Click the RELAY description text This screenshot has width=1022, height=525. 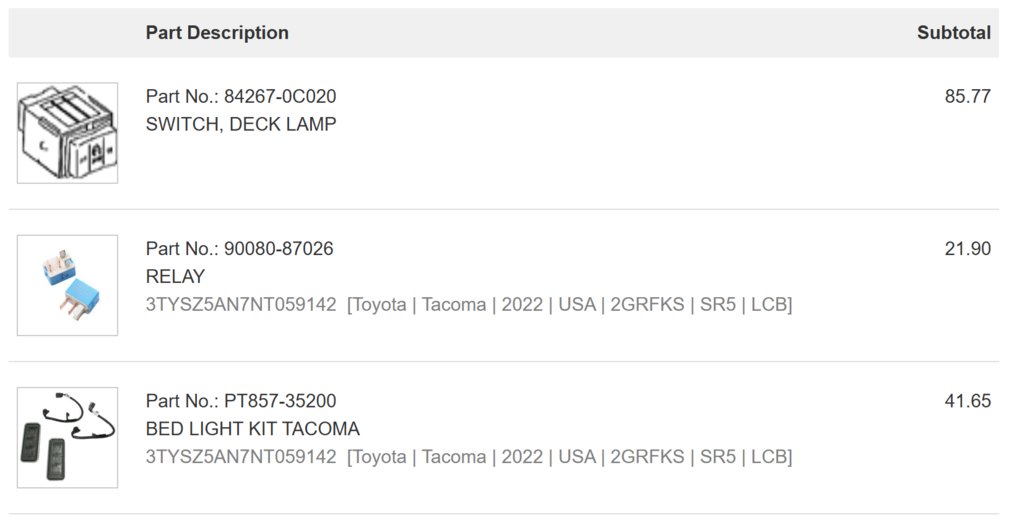click(175, 277)
